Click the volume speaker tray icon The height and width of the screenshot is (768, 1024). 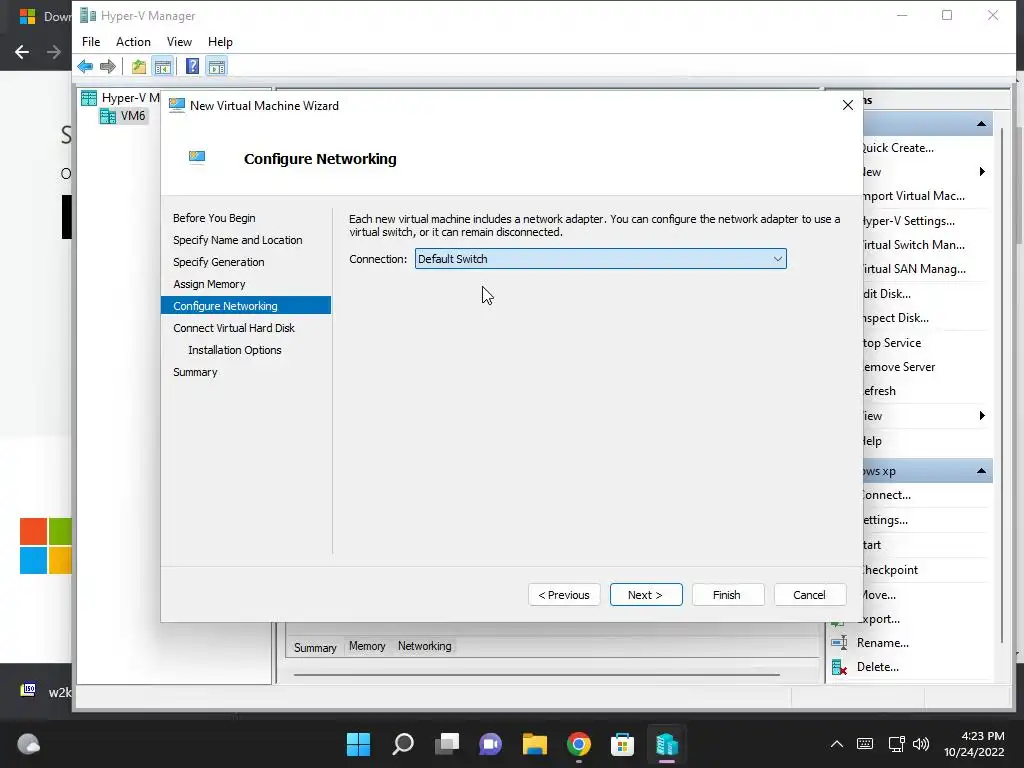coord(921,744)
